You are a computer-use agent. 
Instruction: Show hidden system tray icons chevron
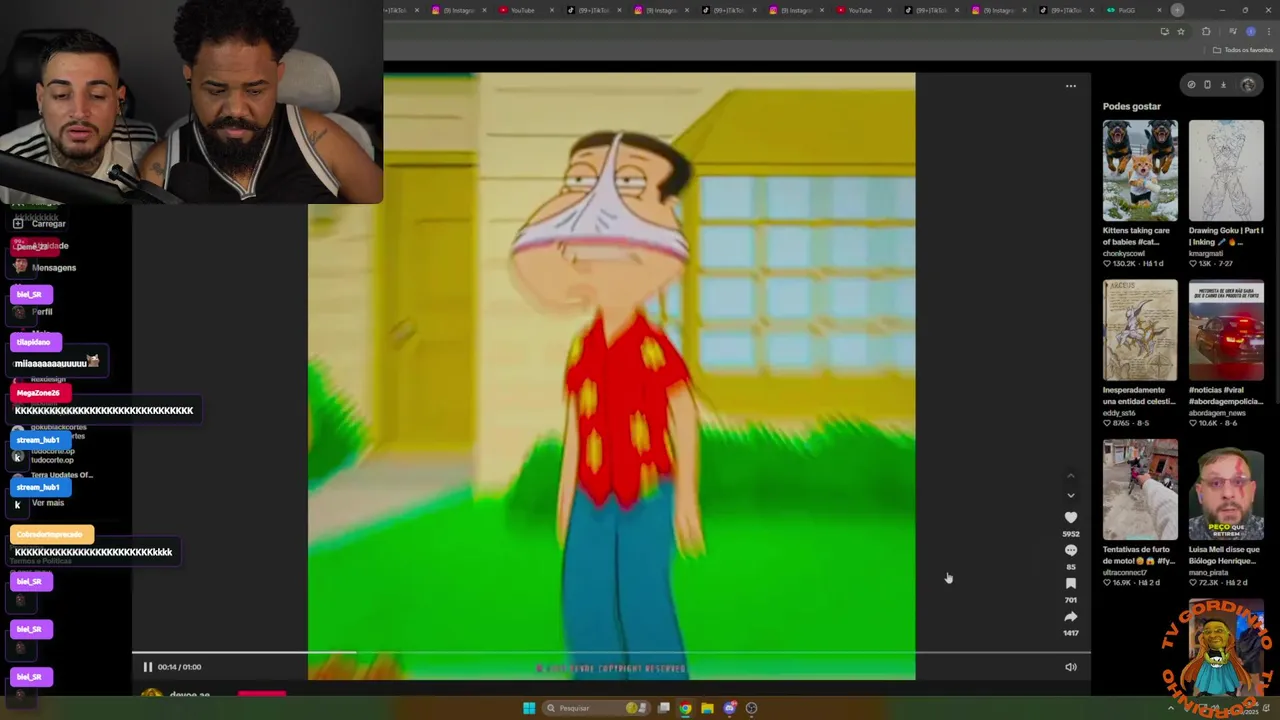tap(1171, 708)
